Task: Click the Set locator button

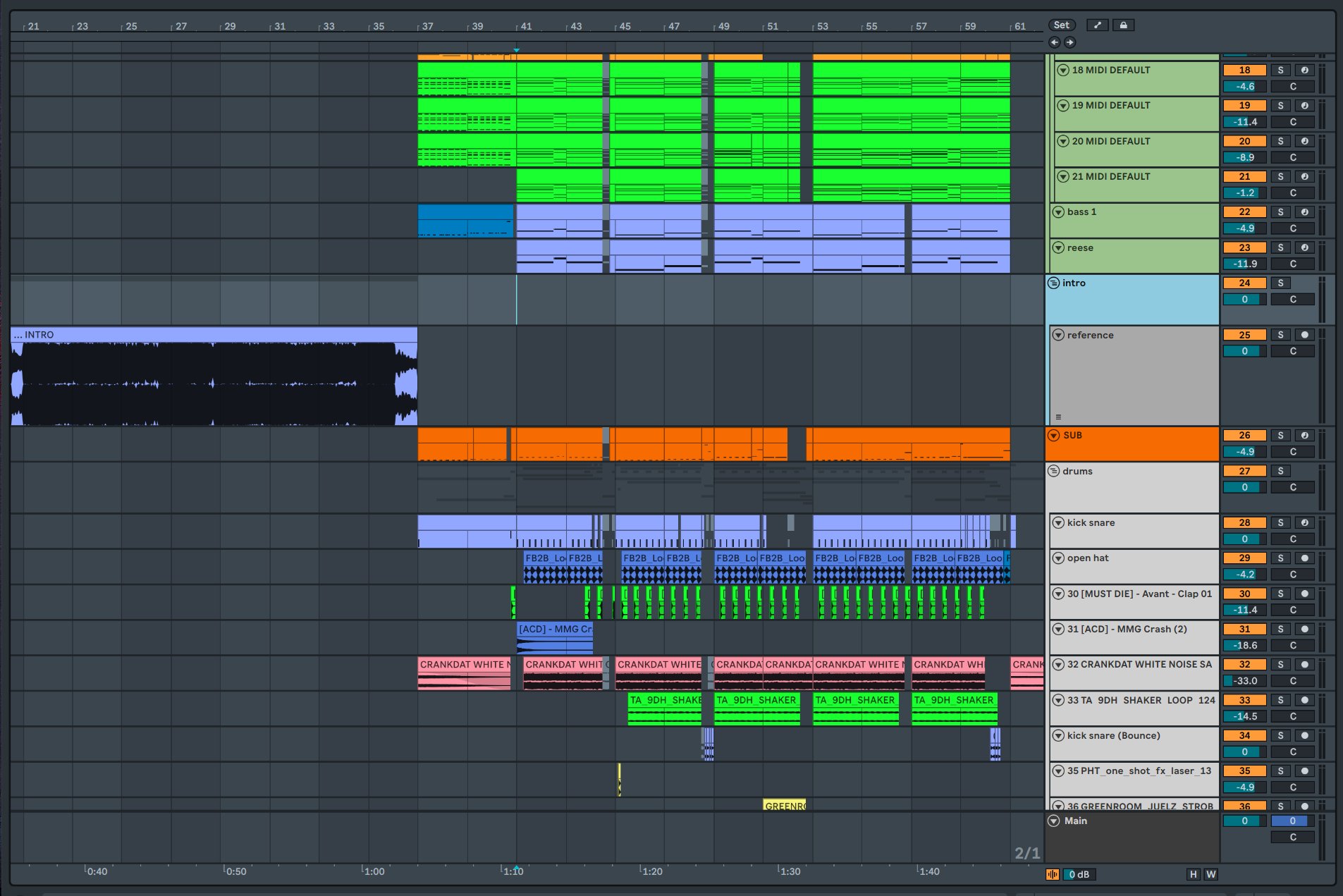Action: (x=1061, y=25)
